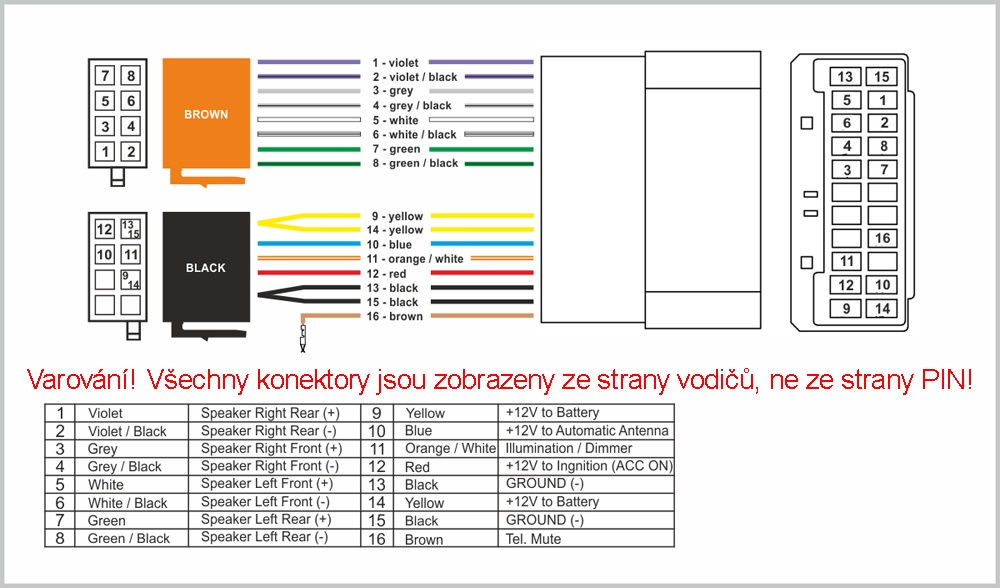The height and width of the screenshot is (588, 1000).
Task: Select pin 16 in the right-side connector
Action: tap(881, 238)
